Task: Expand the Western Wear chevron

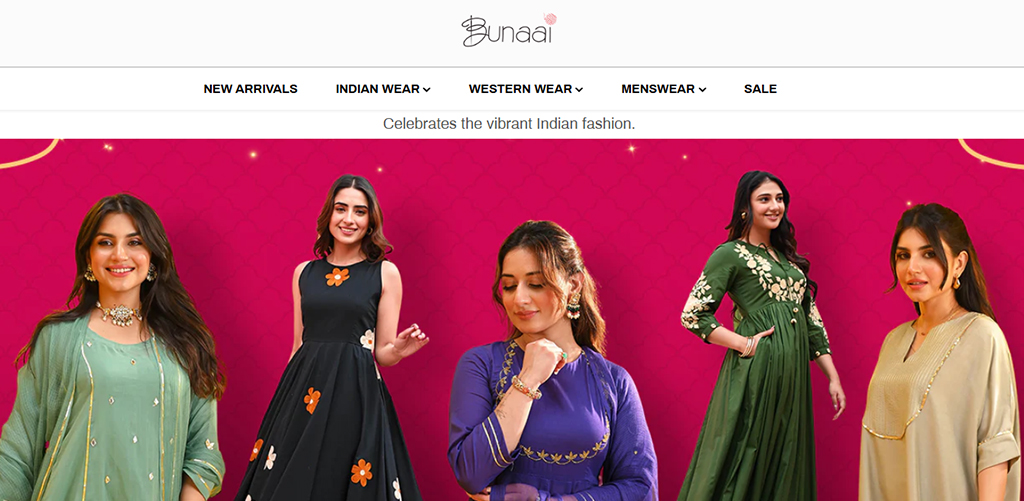Action: pos(579,89)
